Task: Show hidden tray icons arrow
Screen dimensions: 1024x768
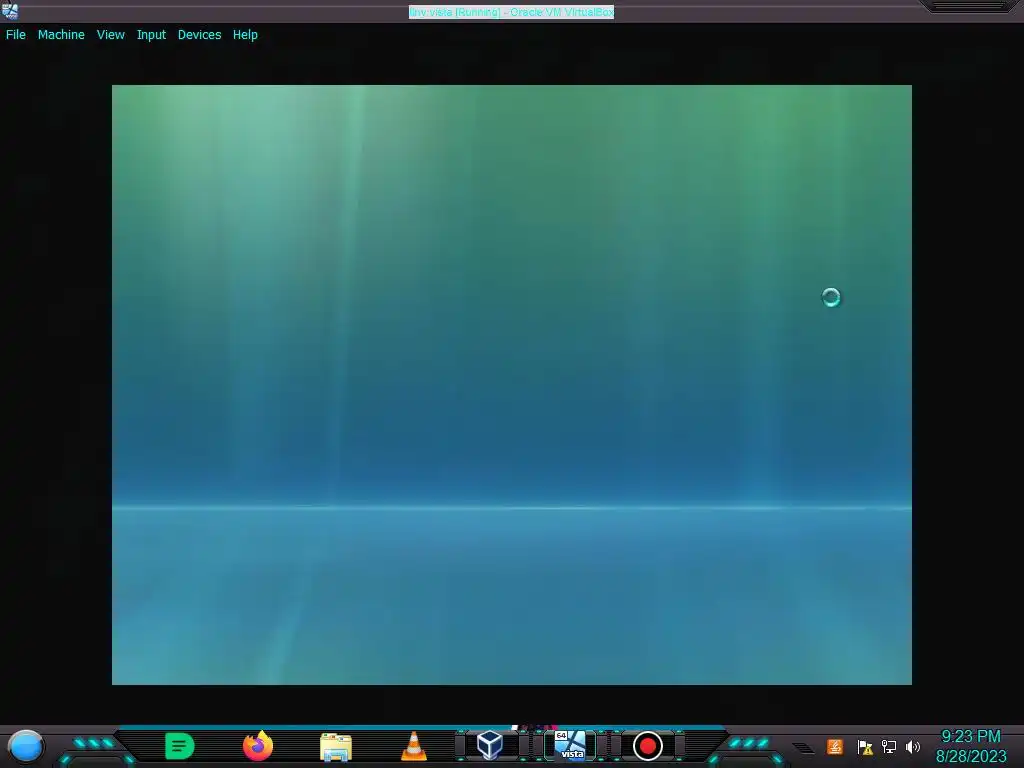Action: [x=803, y=748]
